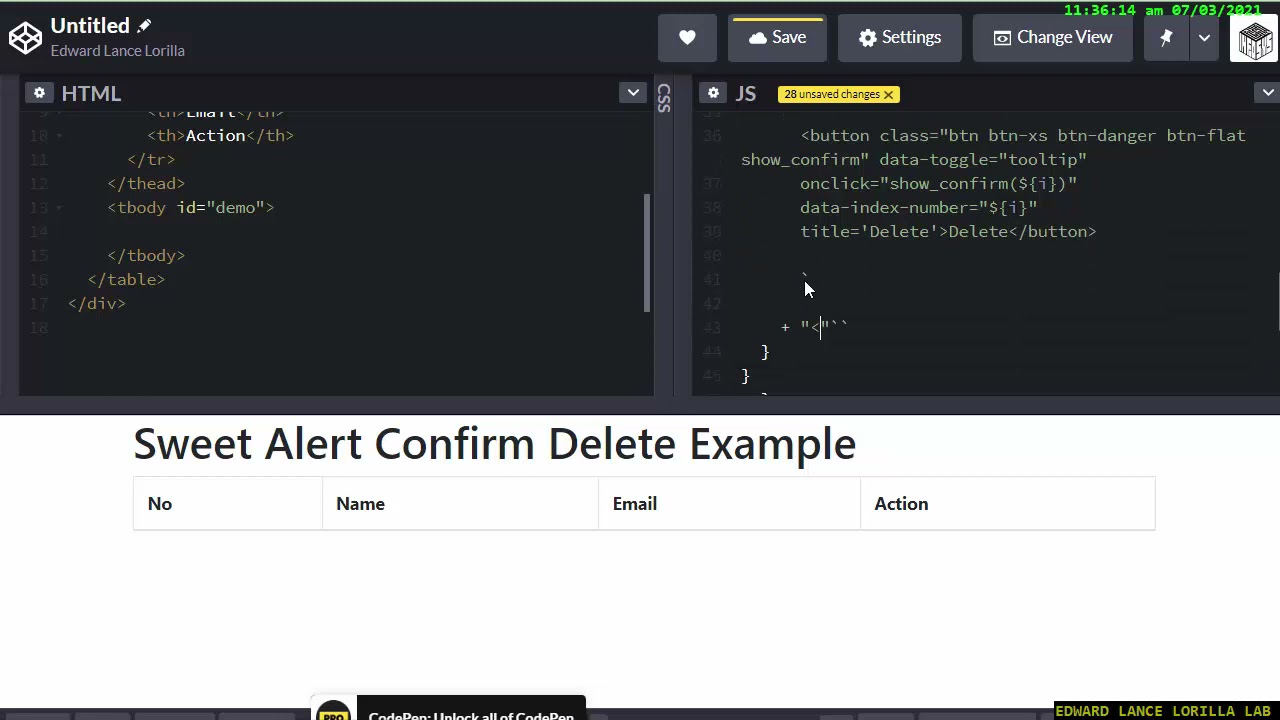Click the <th>Action</th> code line
Screen dimensions: 1280x720
(220, 135)
